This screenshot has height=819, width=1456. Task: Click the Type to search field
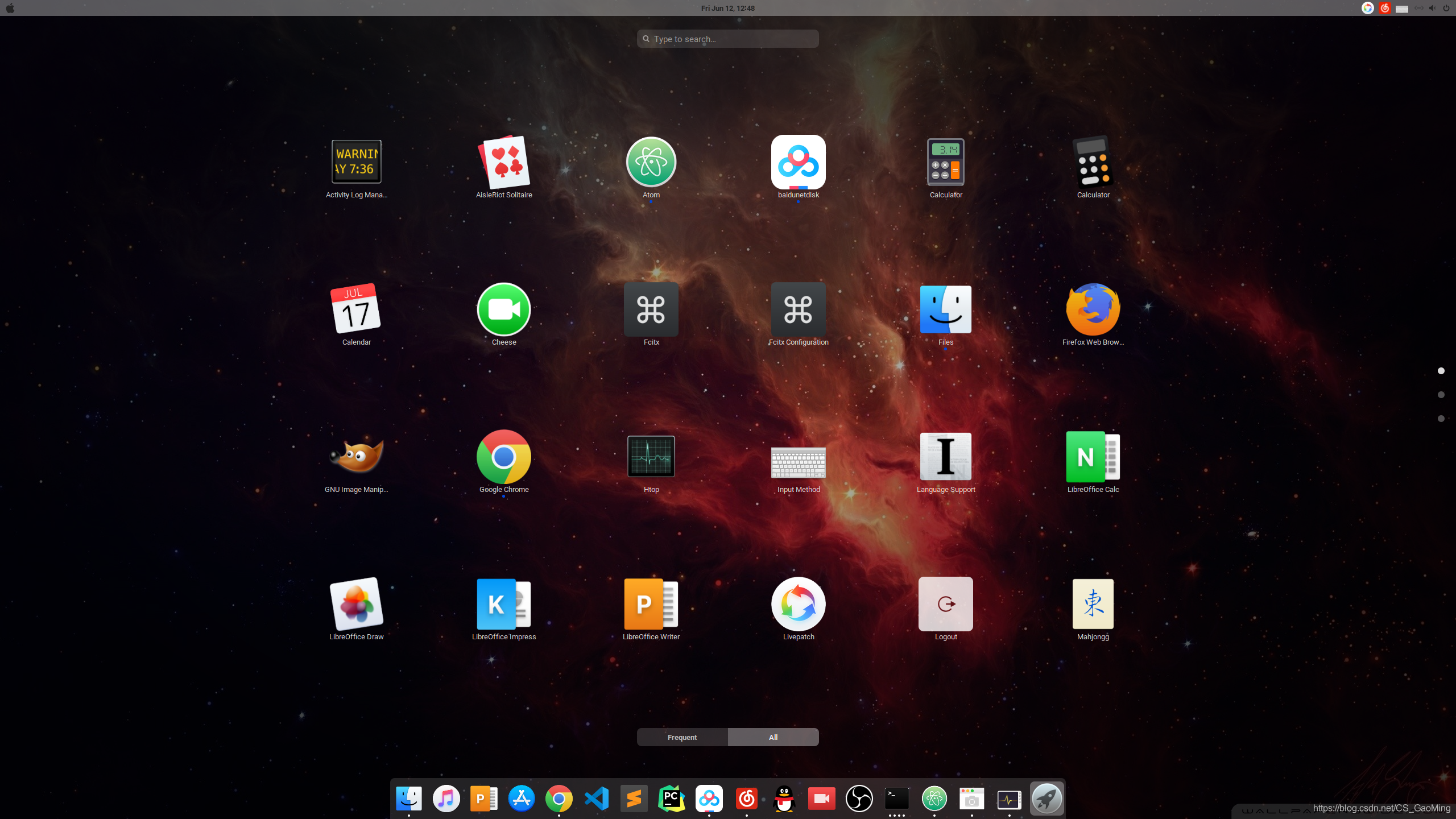pyautogui.click(x=728, y=39)
